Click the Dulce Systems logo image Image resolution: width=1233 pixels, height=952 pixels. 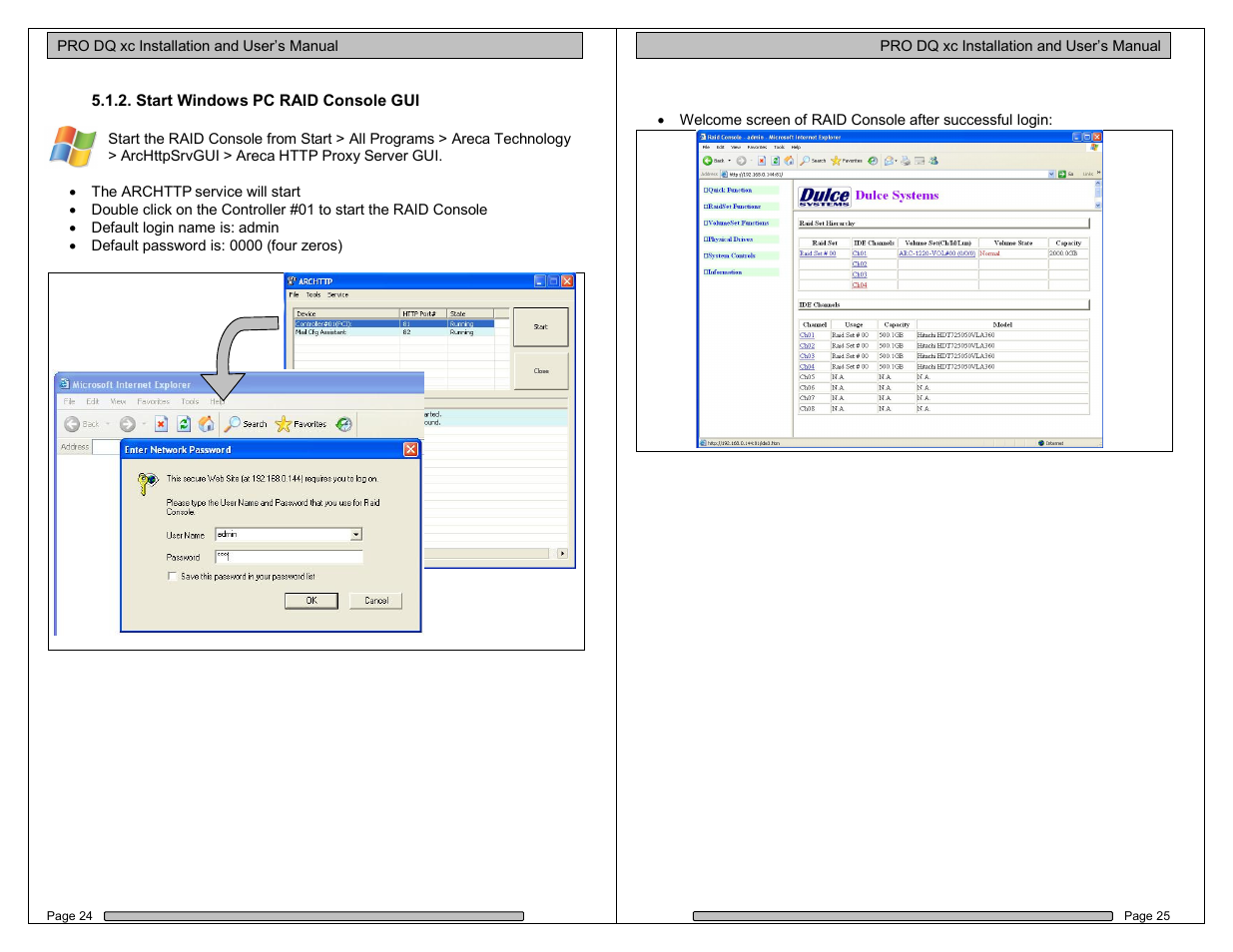pos(825,197)
